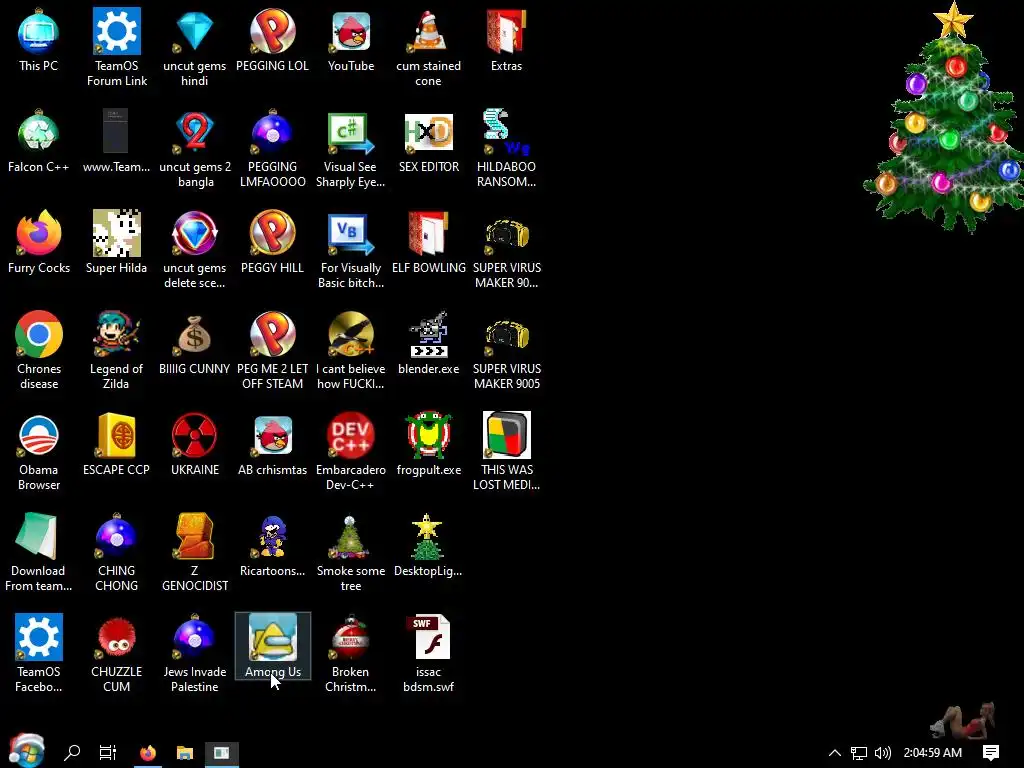Screen dimensions: 1024x768
Task: Open Task View from the taskbar
Action: click(108, 753)
